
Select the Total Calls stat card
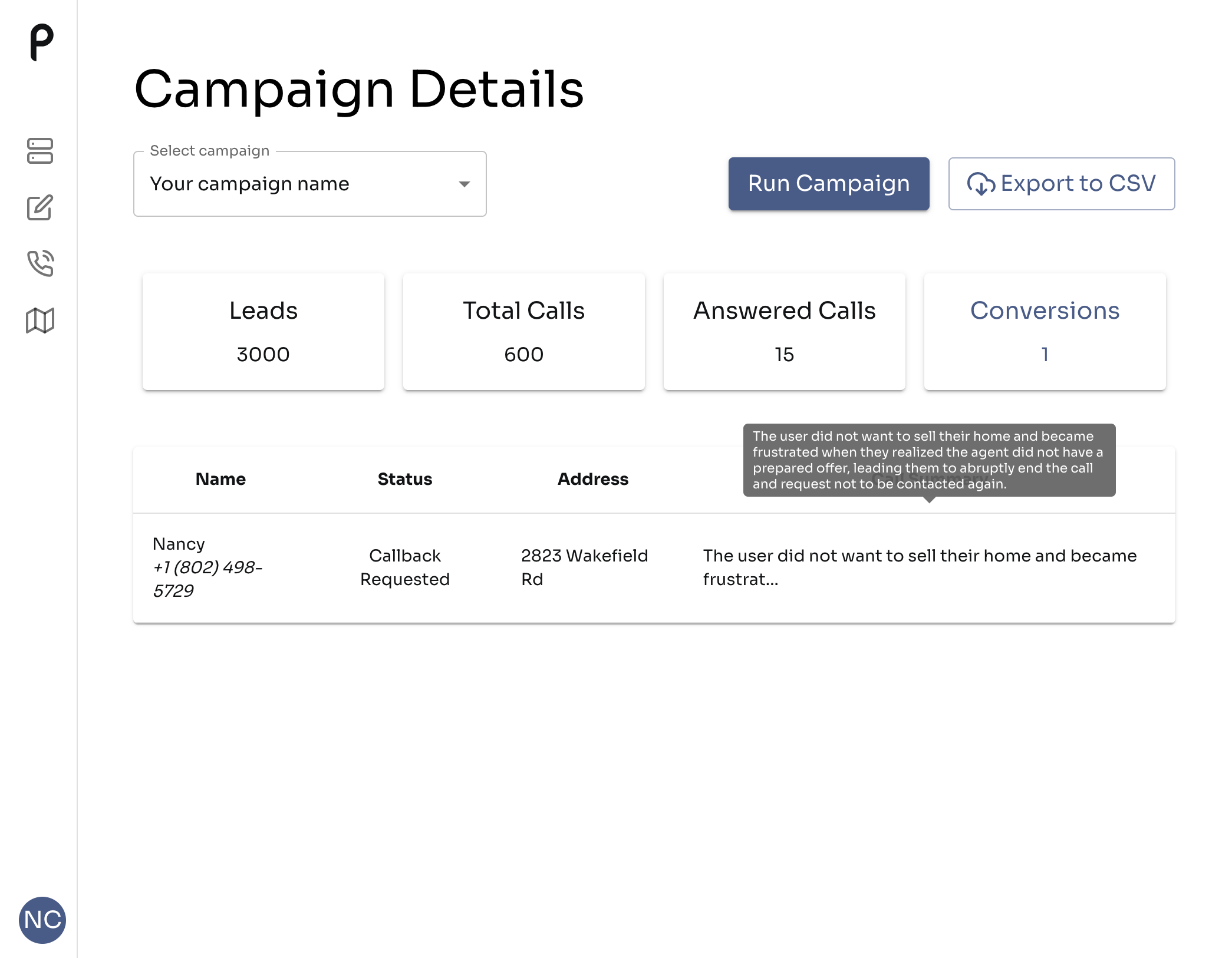(x=524, y=332)
